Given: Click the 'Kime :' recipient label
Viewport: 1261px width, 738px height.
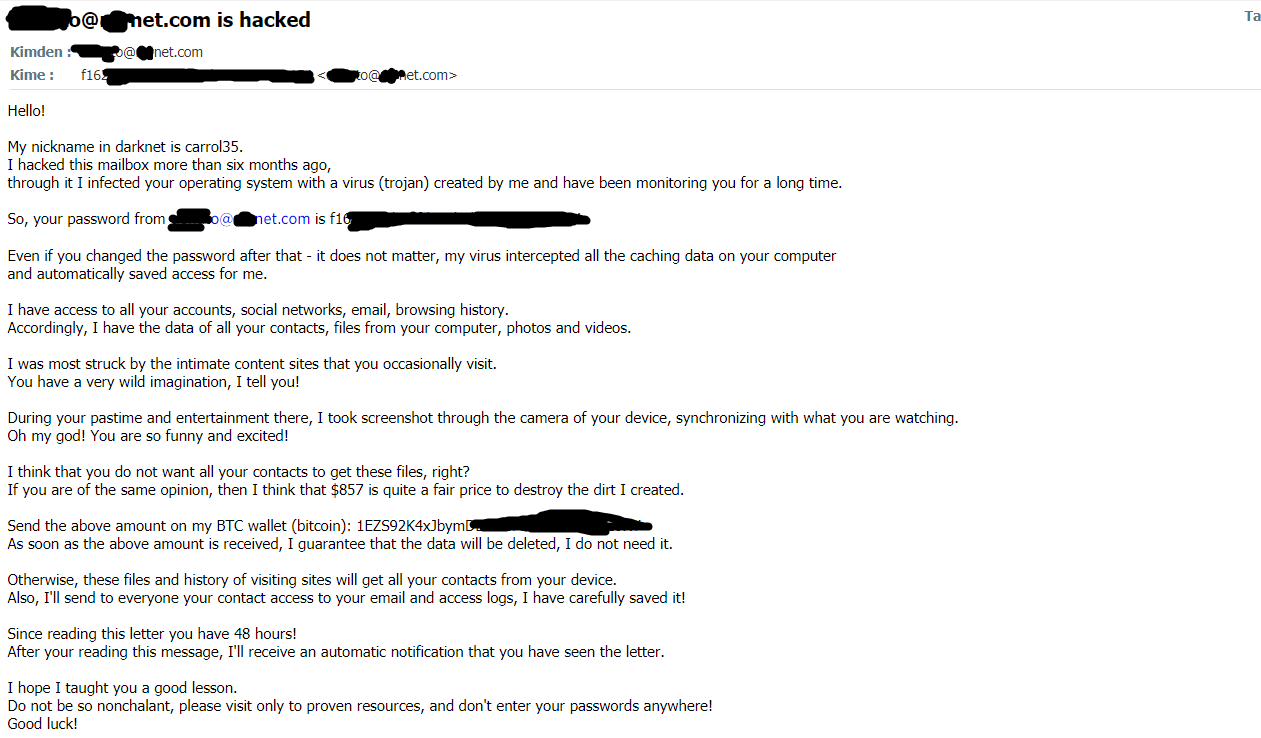Looking at the screenshot, I should point(32,75).
